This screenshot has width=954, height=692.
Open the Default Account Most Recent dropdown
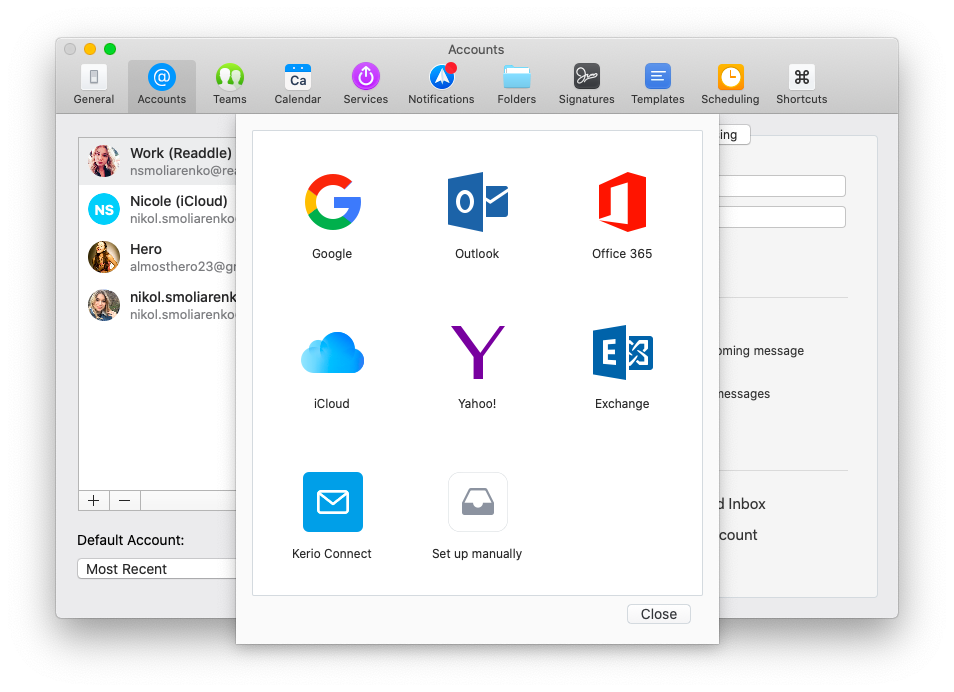(157, 569)
